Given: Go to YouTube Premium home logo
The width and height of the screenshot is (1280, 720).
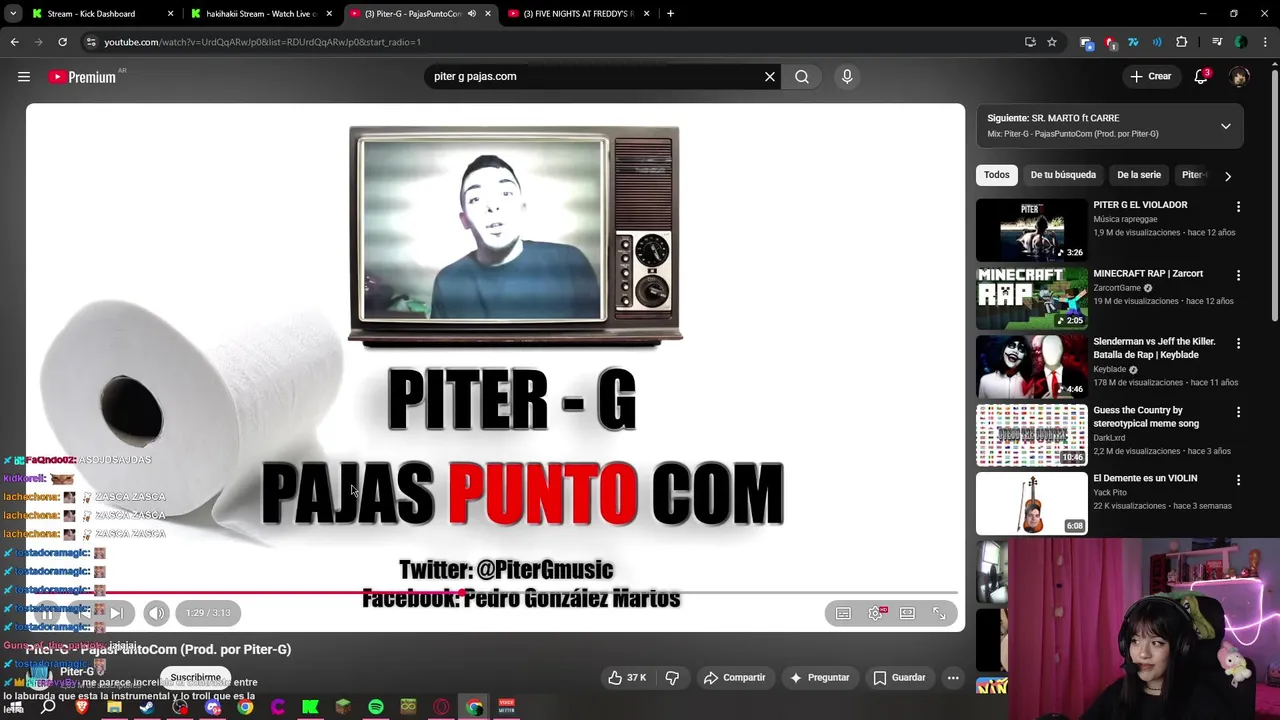Looking at the screenshot, I should [x=82, y=77].
